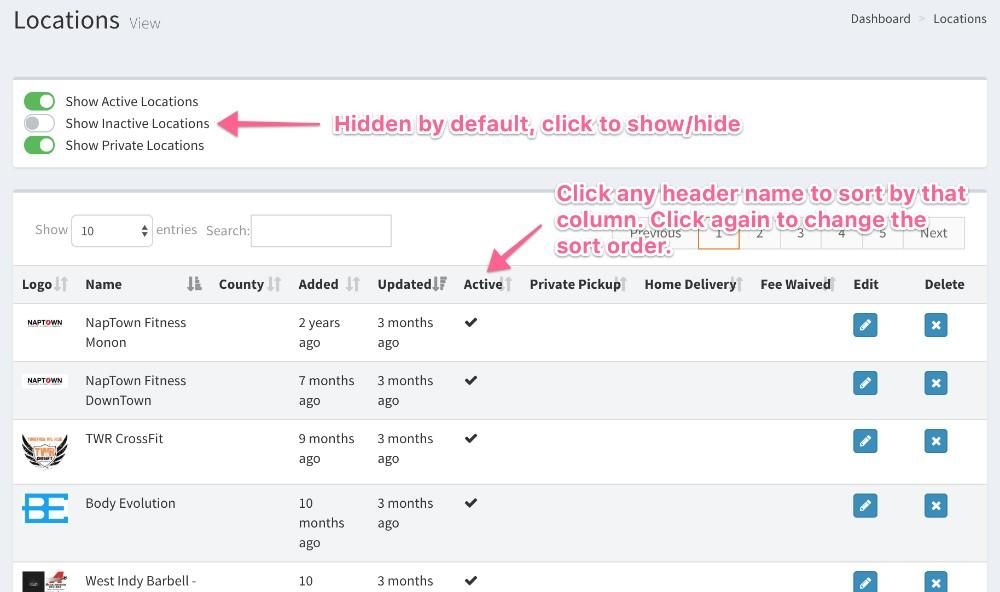Image resolution: width=1000 pixels, height=592 pixels.
Task: Enable Show Inactive Locations switch
Action: point(39,123)
